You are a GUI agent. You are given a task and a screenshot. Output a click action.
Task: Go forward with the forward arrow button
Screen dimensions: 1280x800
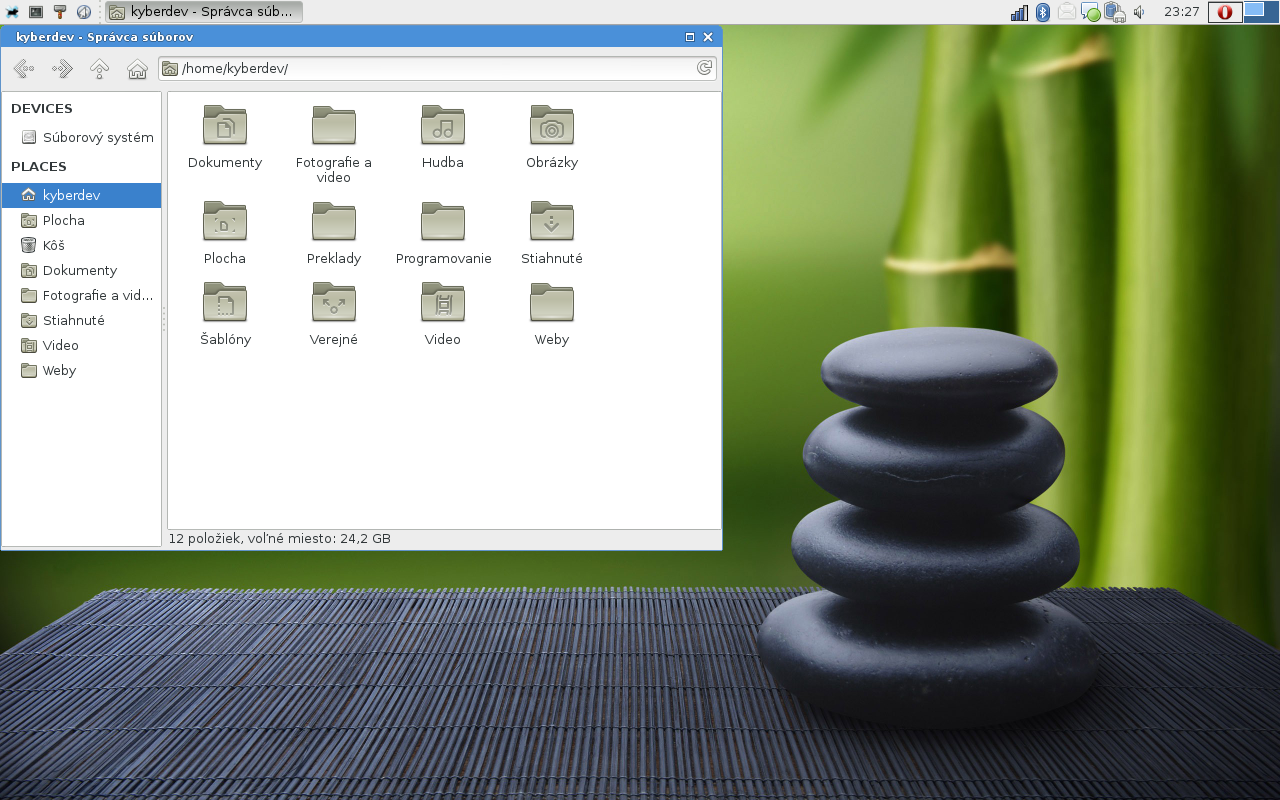pos(62,69)
